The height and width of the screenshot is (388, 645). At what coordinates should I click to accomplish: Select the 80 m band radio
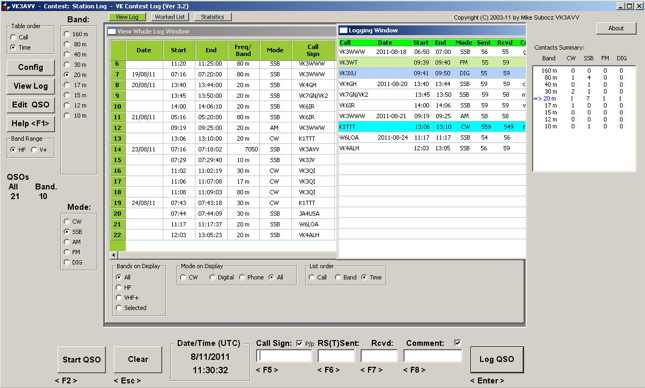67,44
